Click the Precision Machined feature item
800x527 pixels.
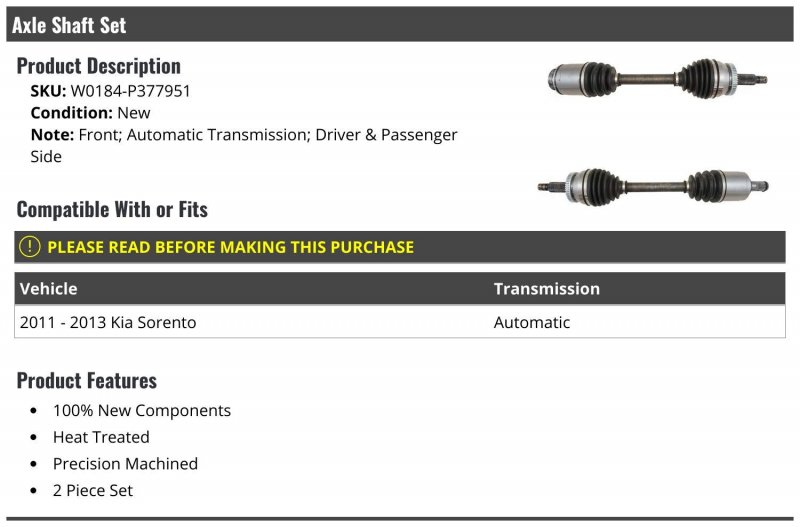[125, 464]
